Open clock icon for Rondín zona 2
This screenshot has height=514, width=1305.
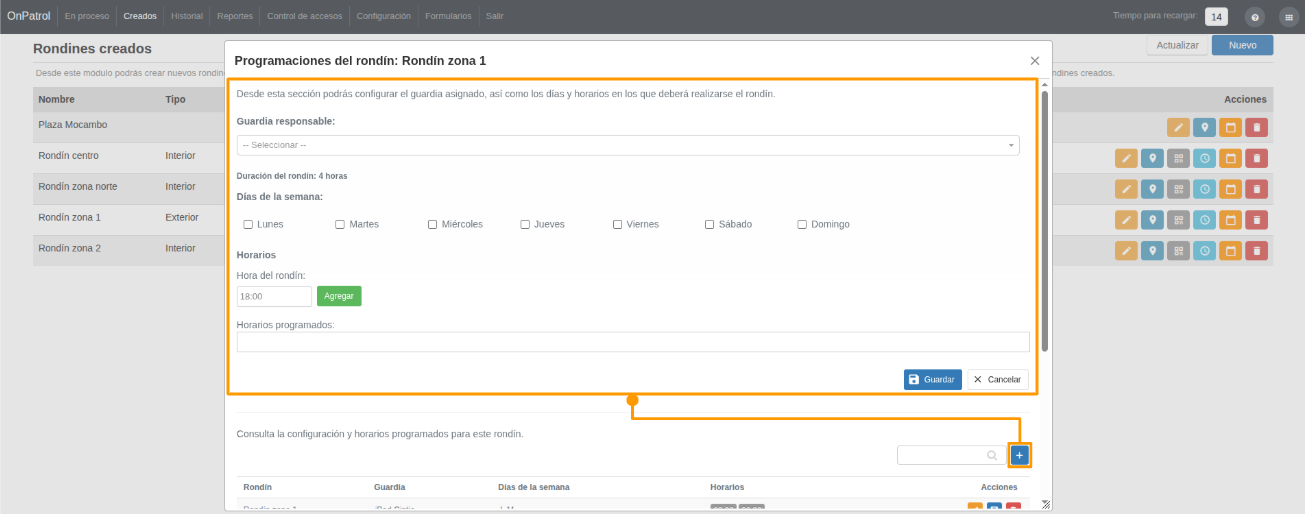(1204, 251)
